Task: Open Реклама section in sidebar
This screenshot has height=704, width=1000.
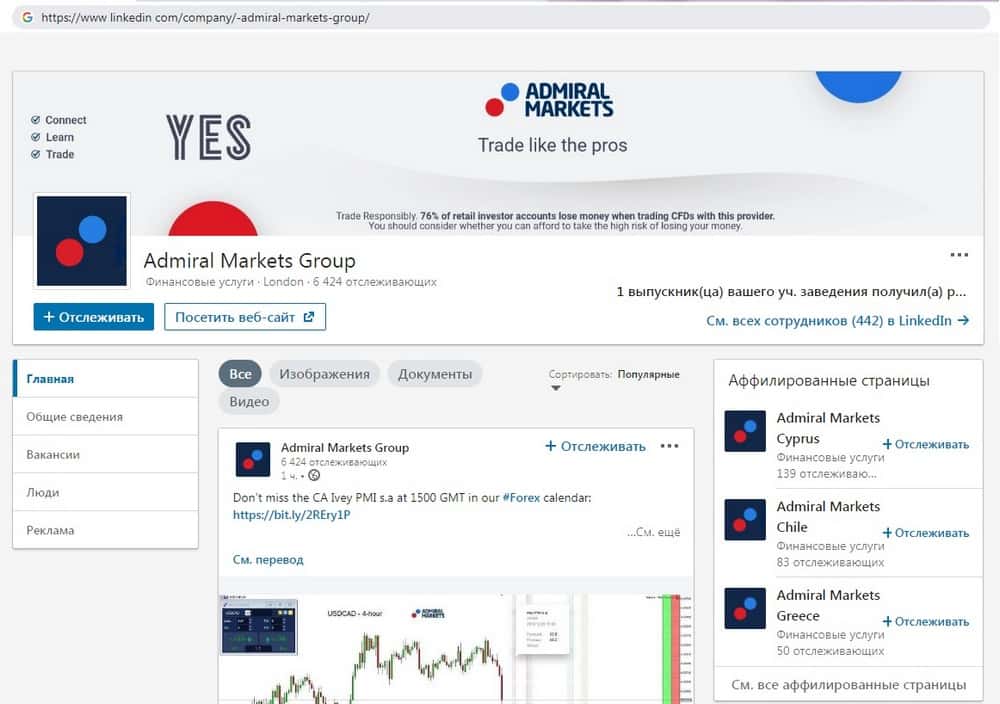Action: pos(105,530)
